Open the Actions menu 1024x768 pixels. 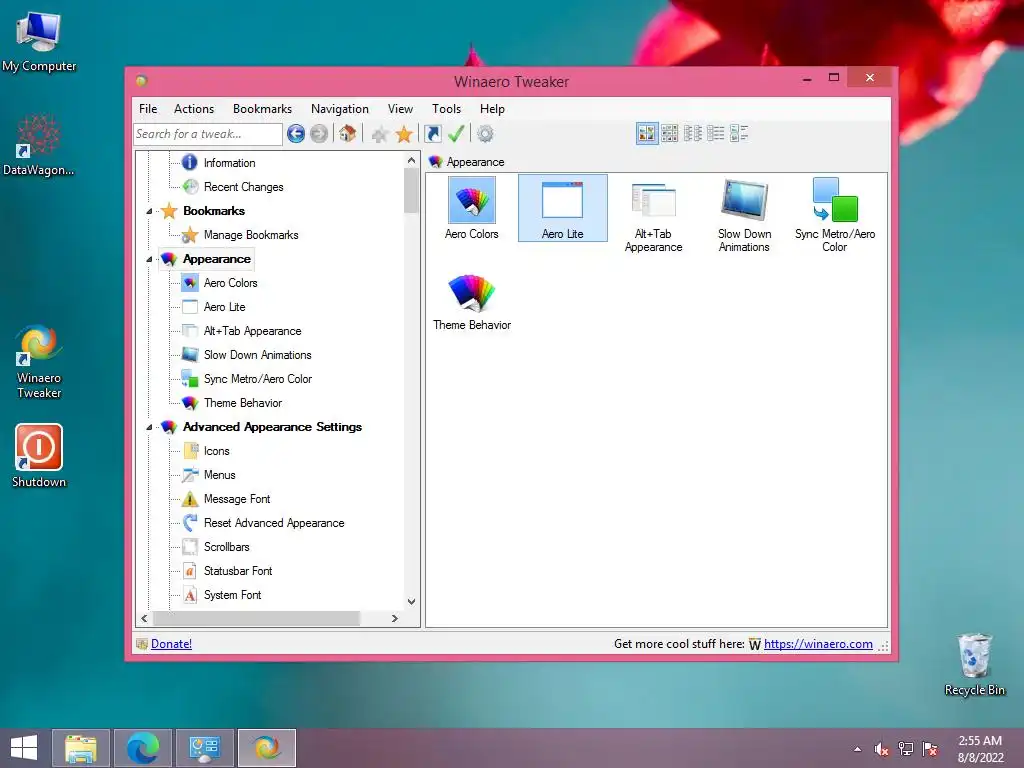193,108
